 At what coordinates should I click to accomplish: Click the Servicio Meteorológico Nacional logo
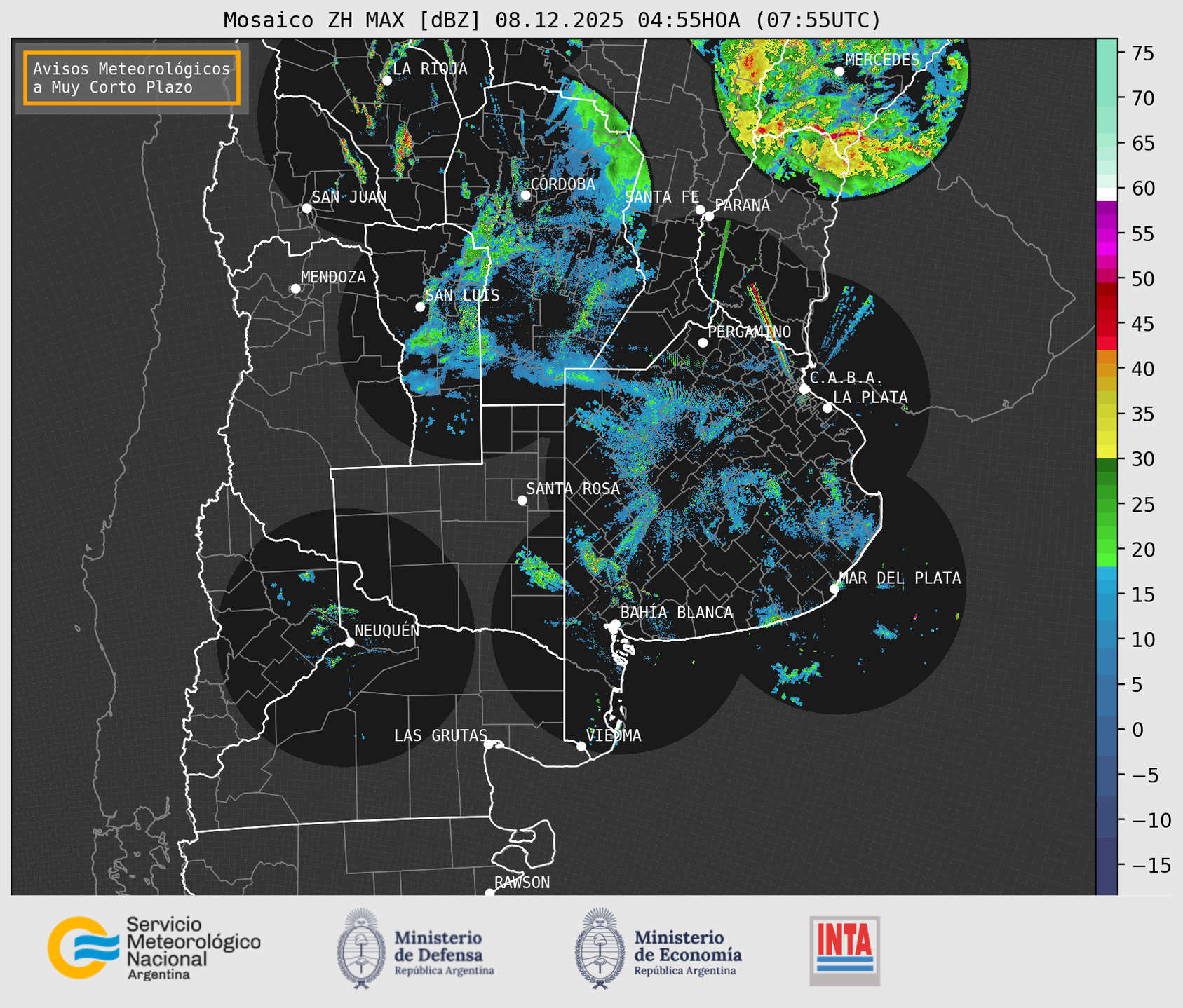click(154, 948)
